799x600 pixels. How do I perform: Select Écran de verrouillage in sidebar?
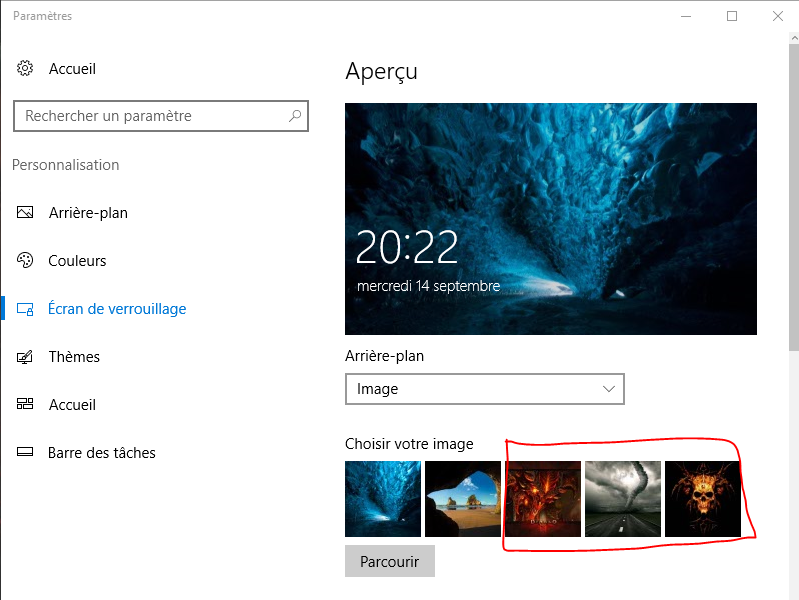117,309
